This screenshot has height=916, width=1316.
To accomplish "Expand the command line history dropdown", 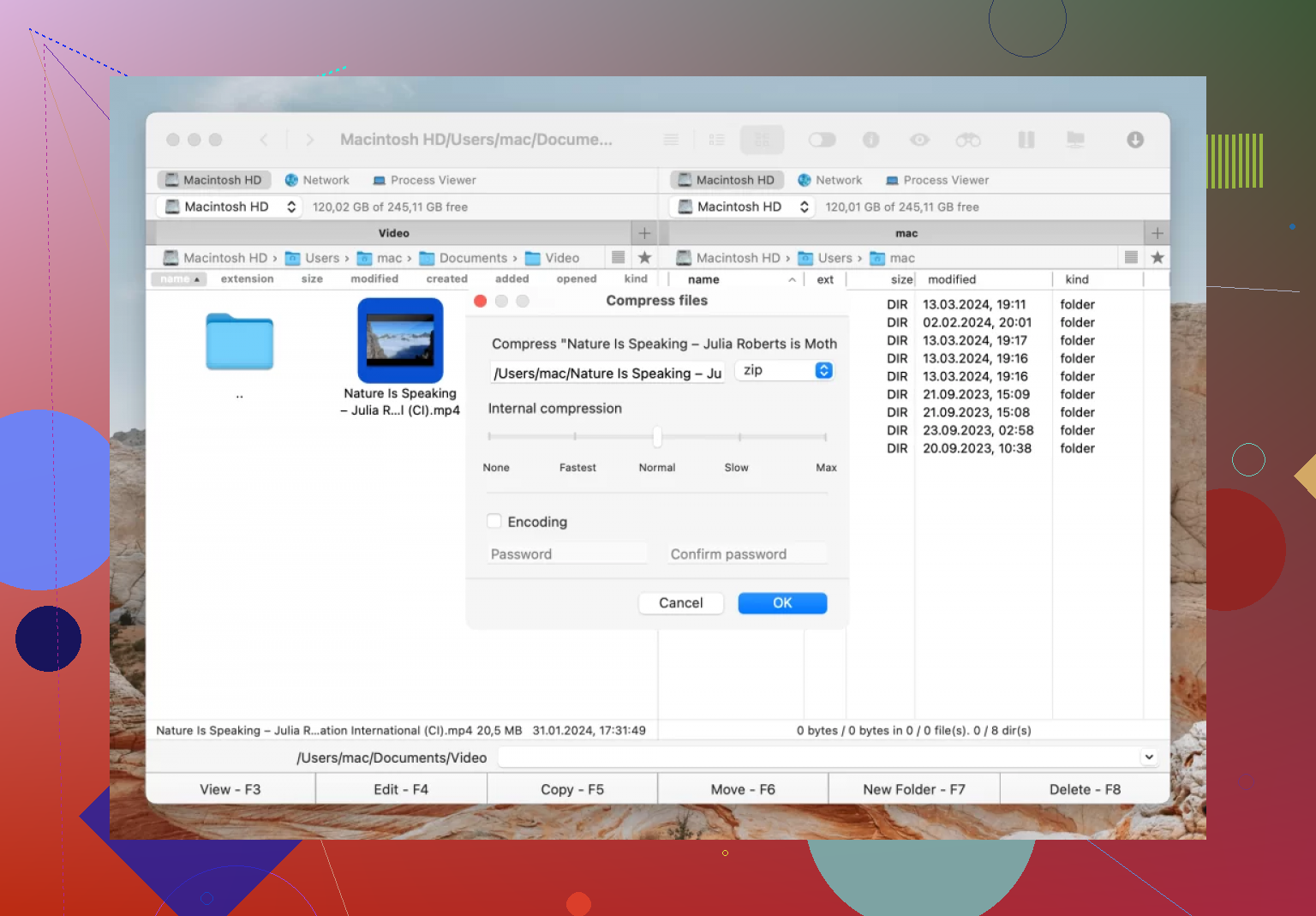I will [1149, 757].
